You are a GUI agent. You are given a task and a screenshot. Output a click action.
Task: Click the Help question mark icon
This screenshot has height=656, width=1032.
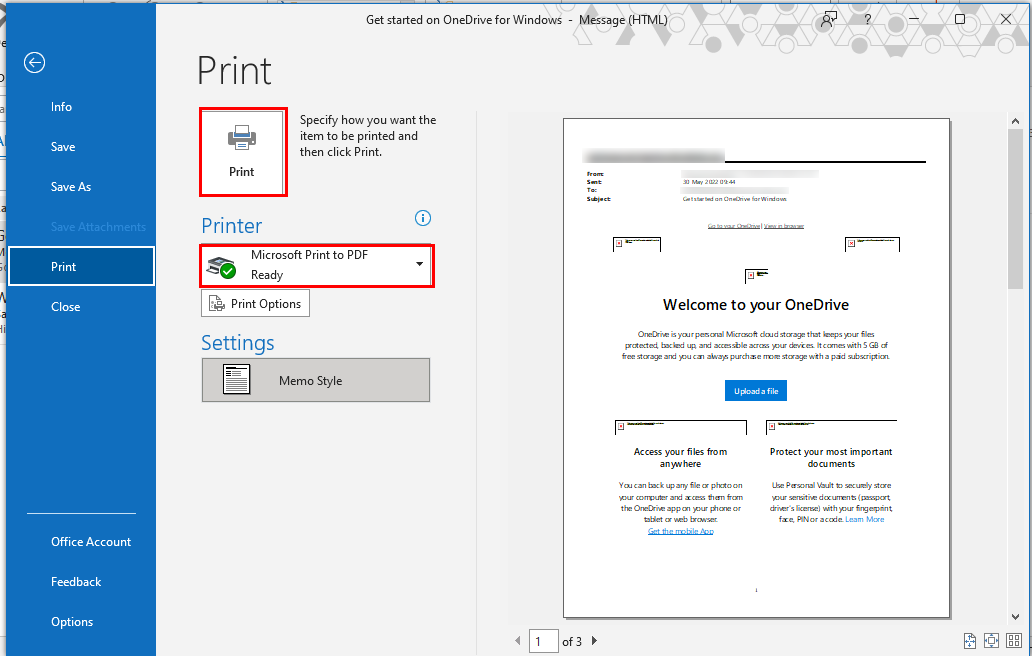868,19
